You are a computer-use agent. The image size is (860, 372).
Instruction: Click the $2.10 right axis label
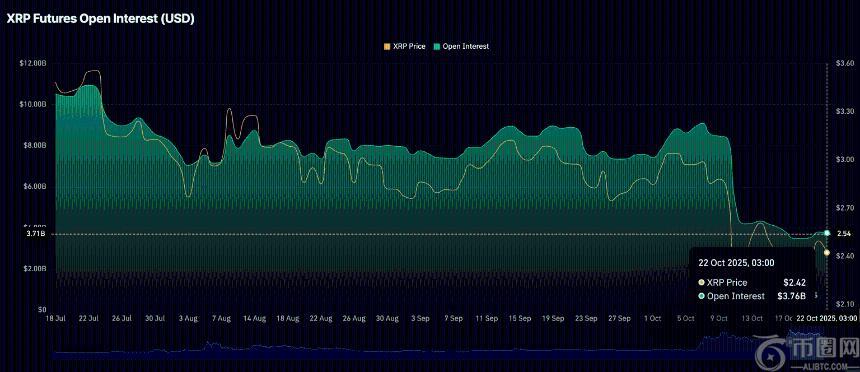845,305
